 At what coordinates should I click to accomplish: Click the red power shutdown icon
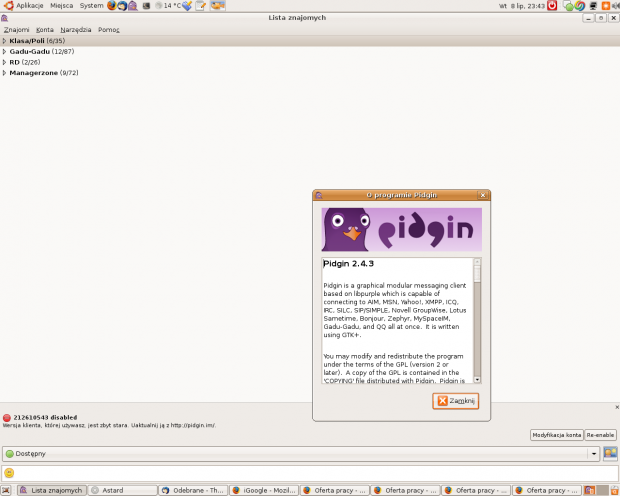pyautogui.click(x=552, y=6)
